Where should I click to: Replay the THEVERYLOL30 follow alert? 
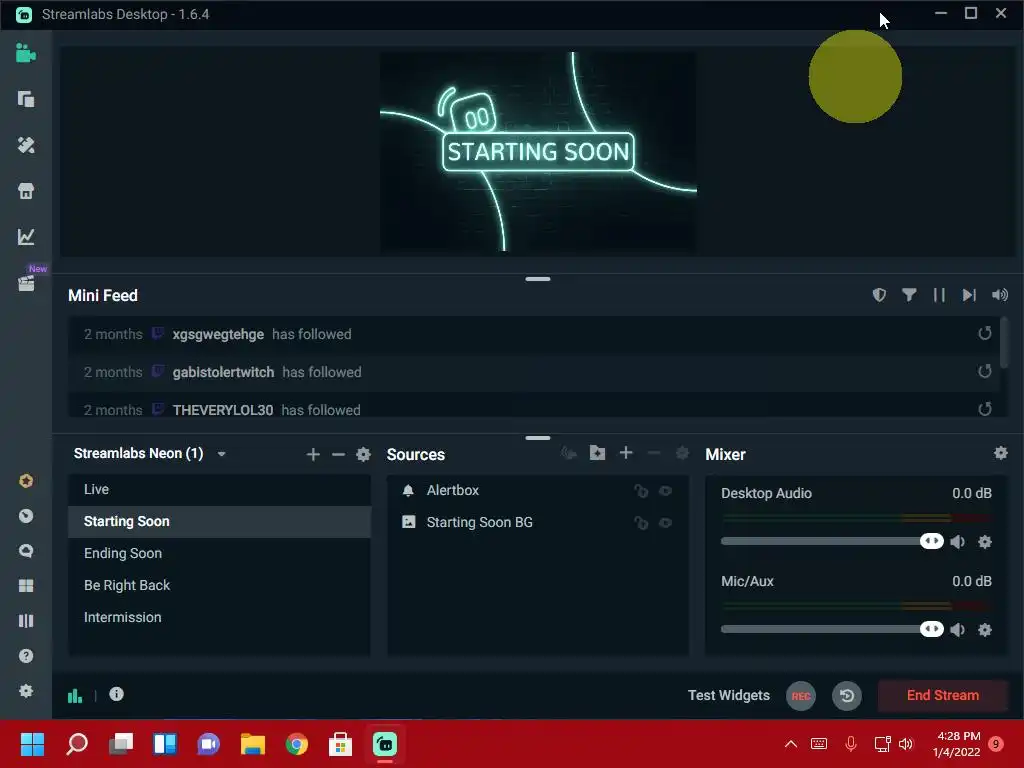click(x=985, y=409)
